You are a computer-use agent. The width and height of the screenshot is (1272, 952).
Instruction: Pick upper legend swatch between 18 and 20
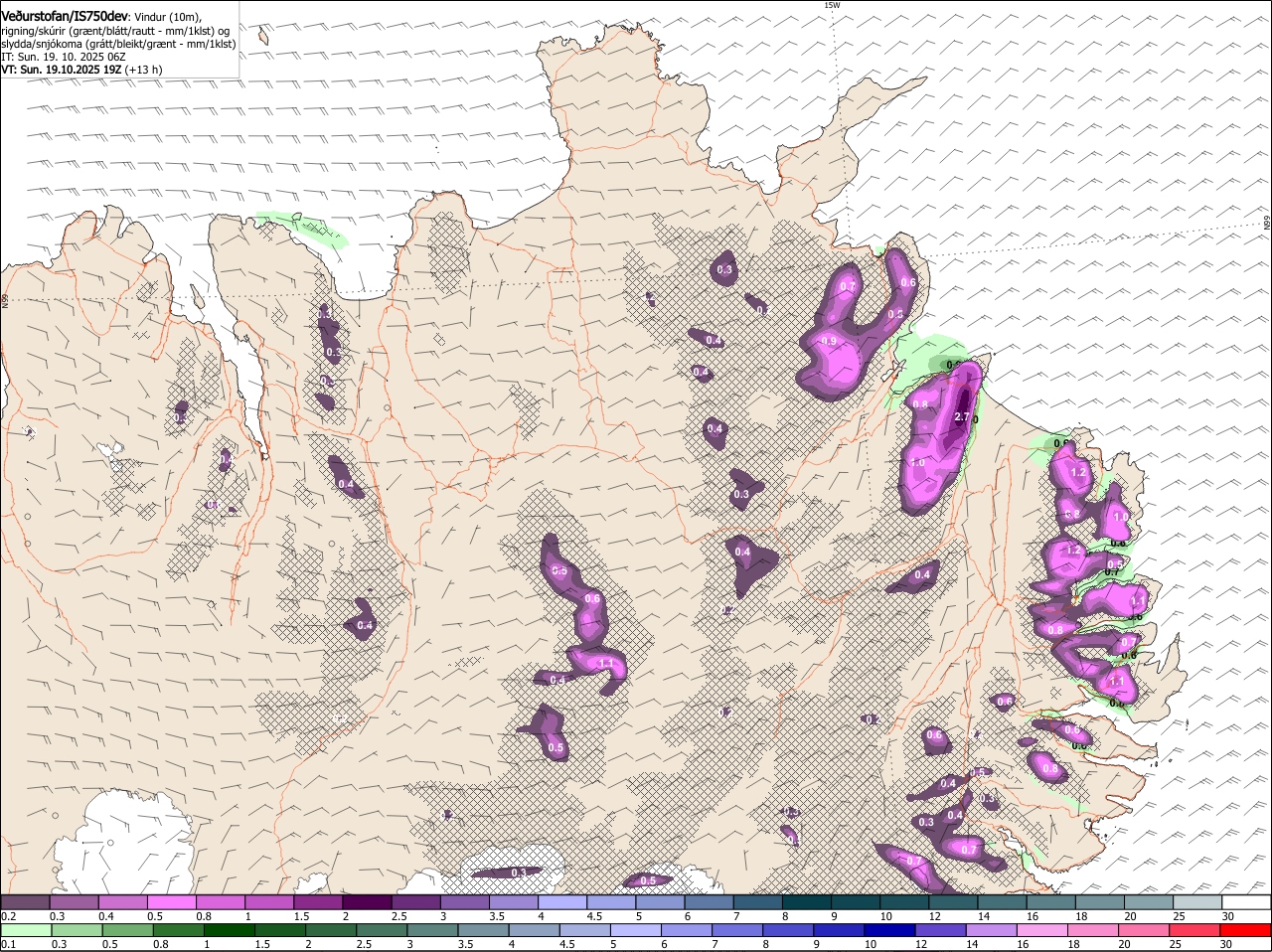click(x=1100, y=902)
